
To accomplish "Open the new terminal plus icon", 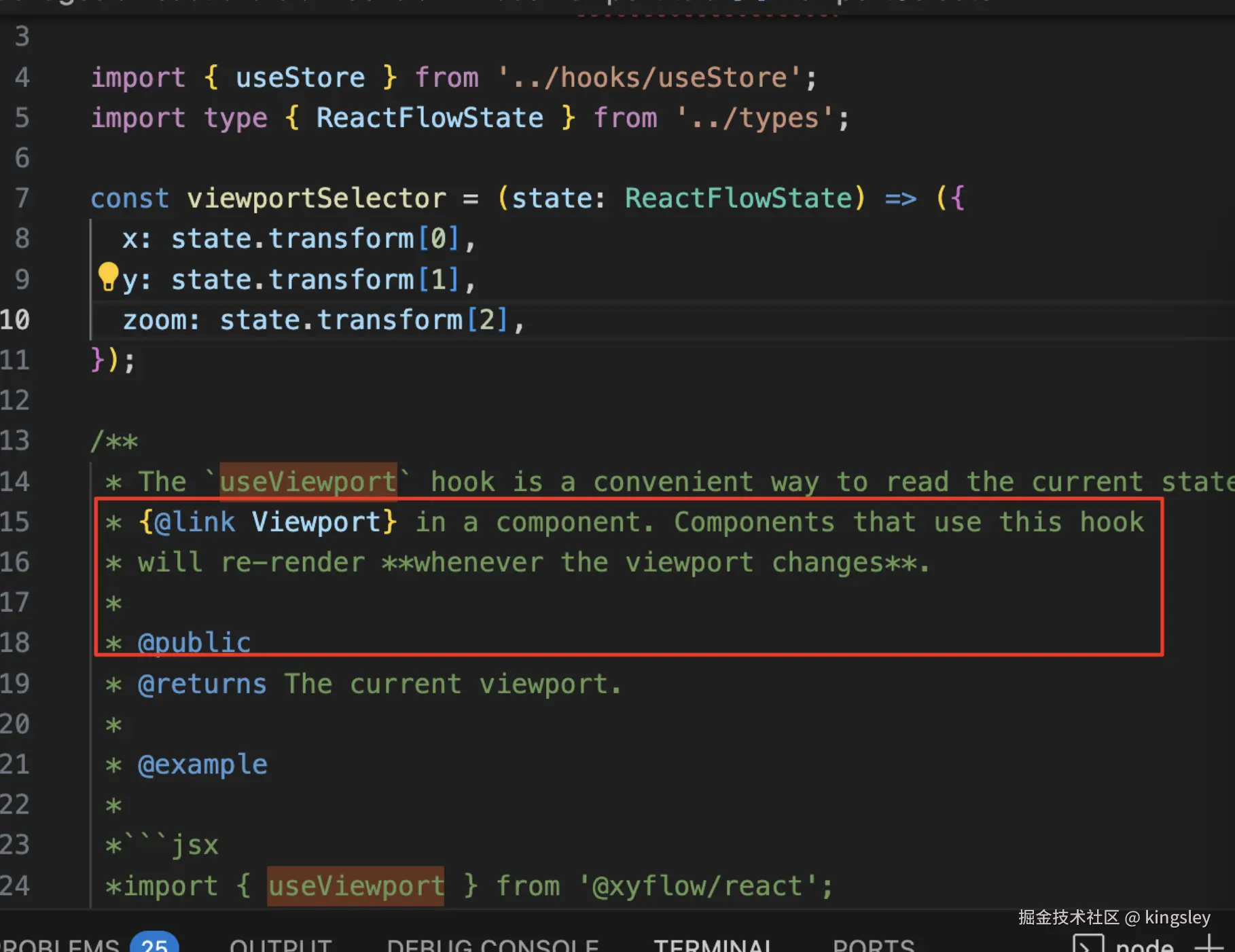I will pyautogui.click(x=1209, y=945).
